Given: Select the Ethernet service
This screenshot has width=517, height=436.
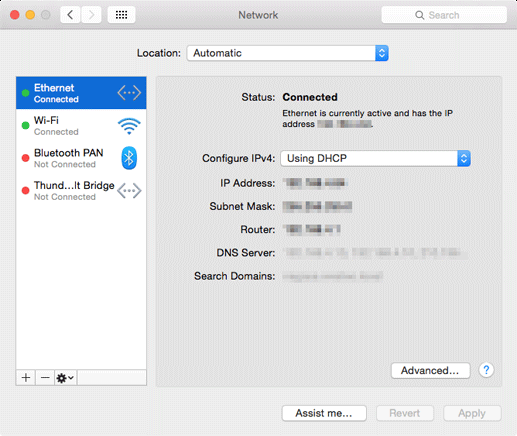Looking at the screenshot, I should point(81,93).
